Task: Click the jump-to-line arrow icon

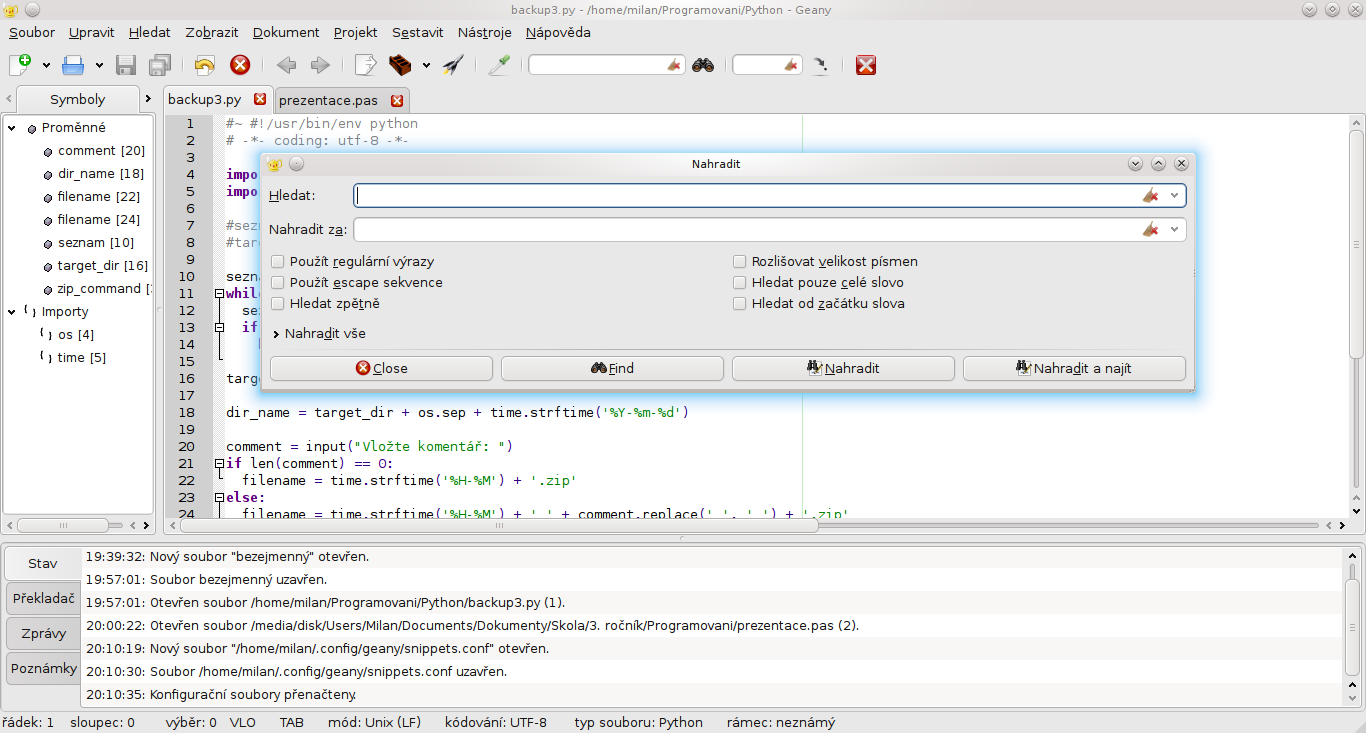Action: [x=820, y=65]
